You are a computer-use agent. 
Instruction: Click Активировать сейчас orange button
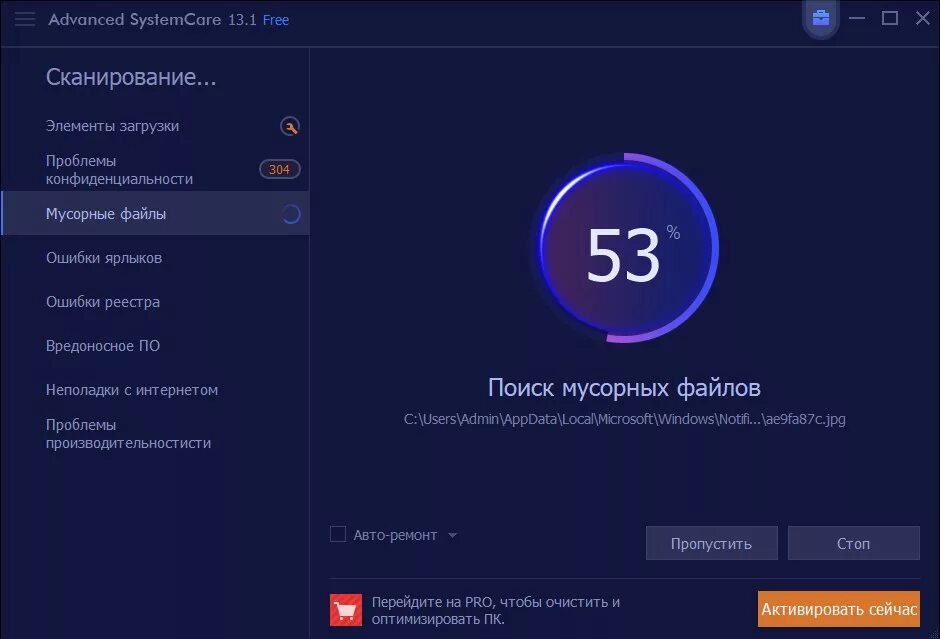pos(839,609)
